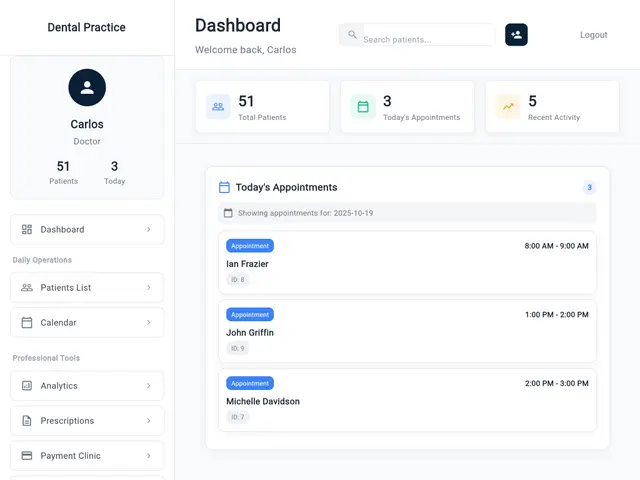Viewport: 640px width, 480px height.
Task: Click the Analytics chart icon in sidebar
Action: (27, 386)
